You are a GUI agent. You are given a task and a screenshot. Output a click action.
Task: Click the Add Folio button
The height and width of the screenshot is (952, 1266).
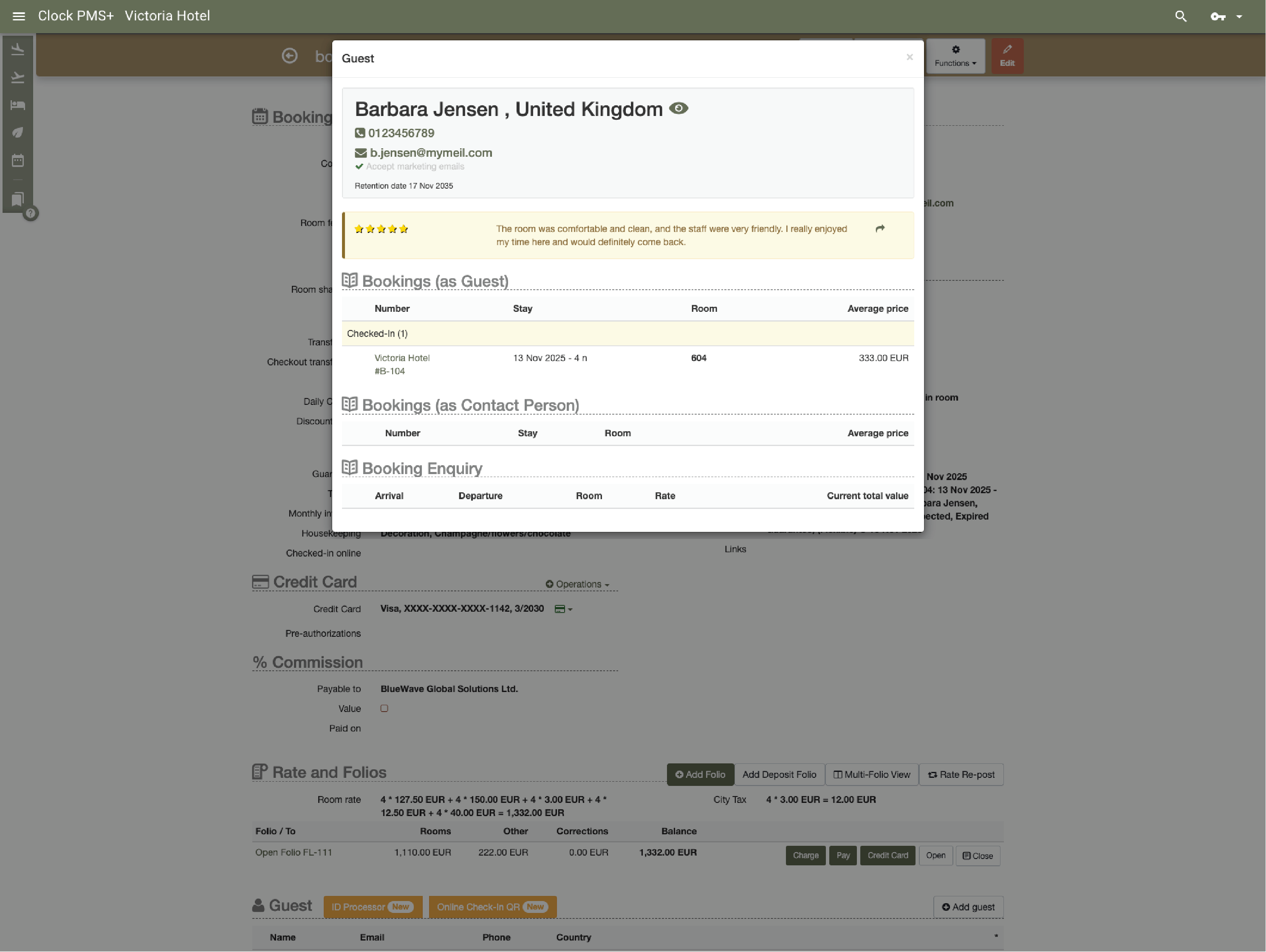point(700,774)
